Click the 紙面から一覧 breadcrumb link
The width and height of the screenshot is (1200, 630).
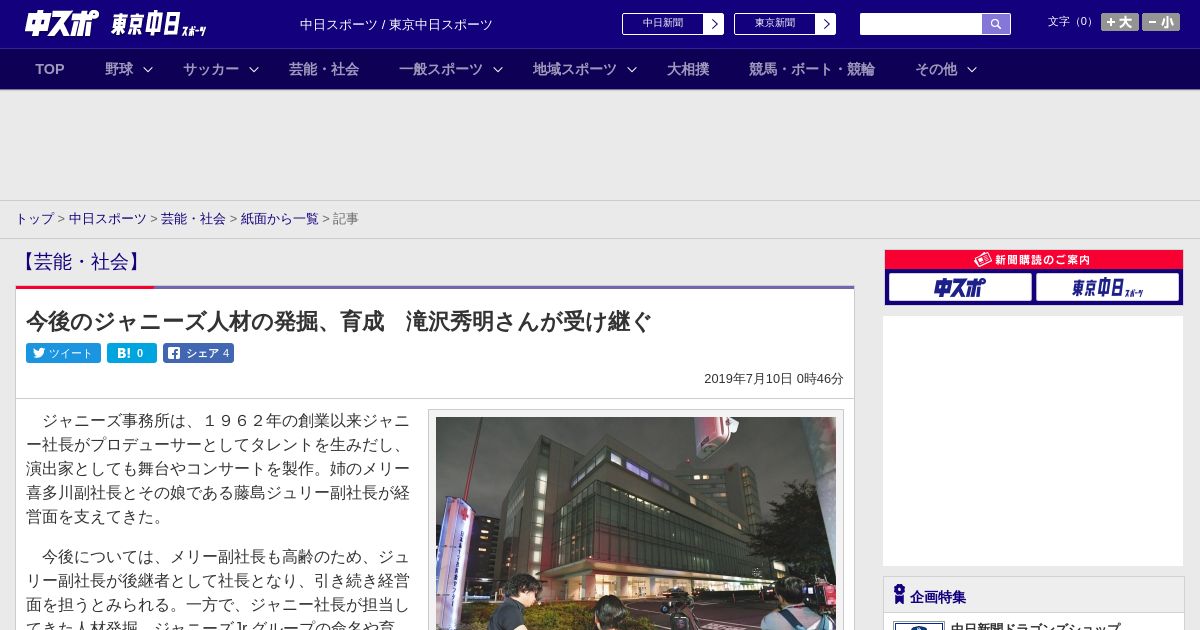(279, 218)
